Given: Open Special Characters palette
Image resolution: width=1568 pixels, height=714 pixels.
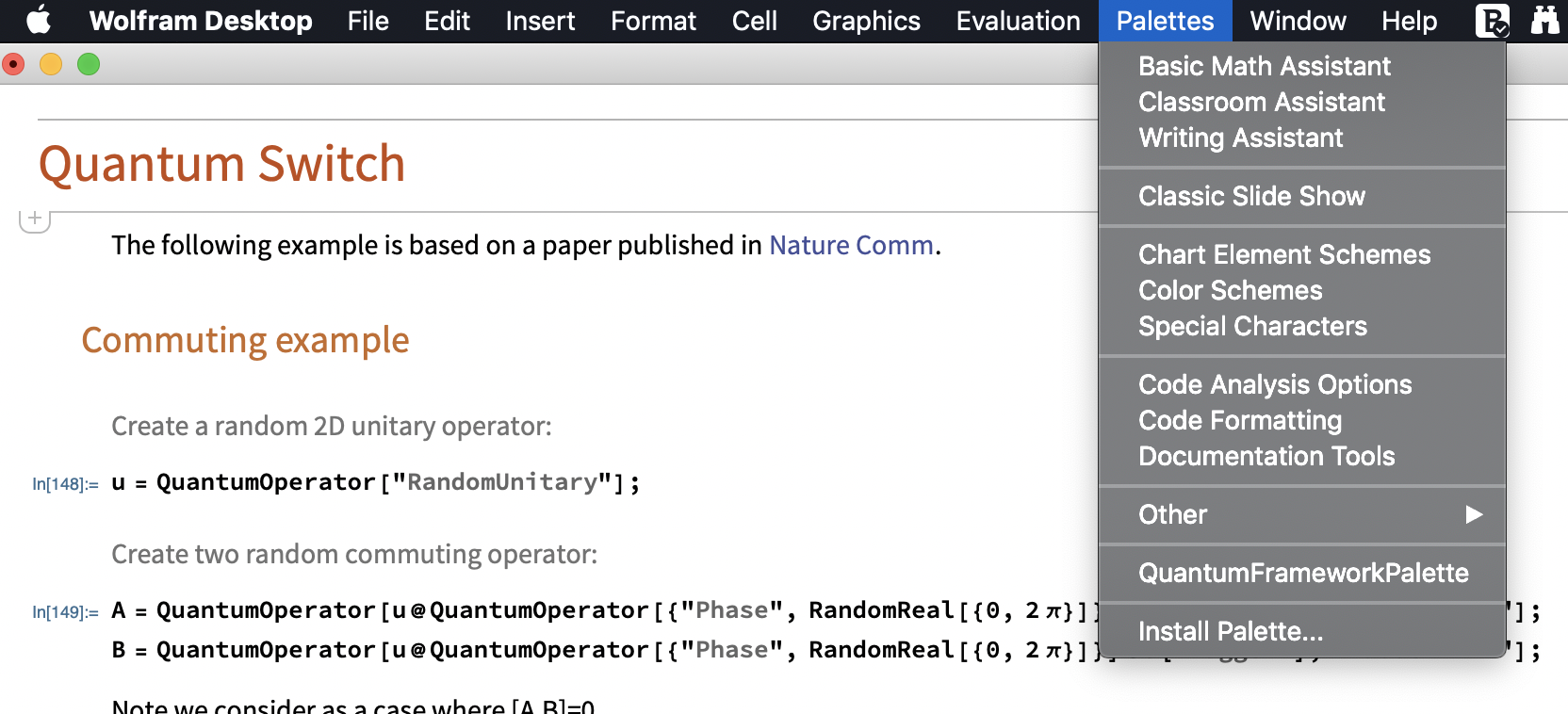Looking at the screenshot, I should [x=1302, y=326].
